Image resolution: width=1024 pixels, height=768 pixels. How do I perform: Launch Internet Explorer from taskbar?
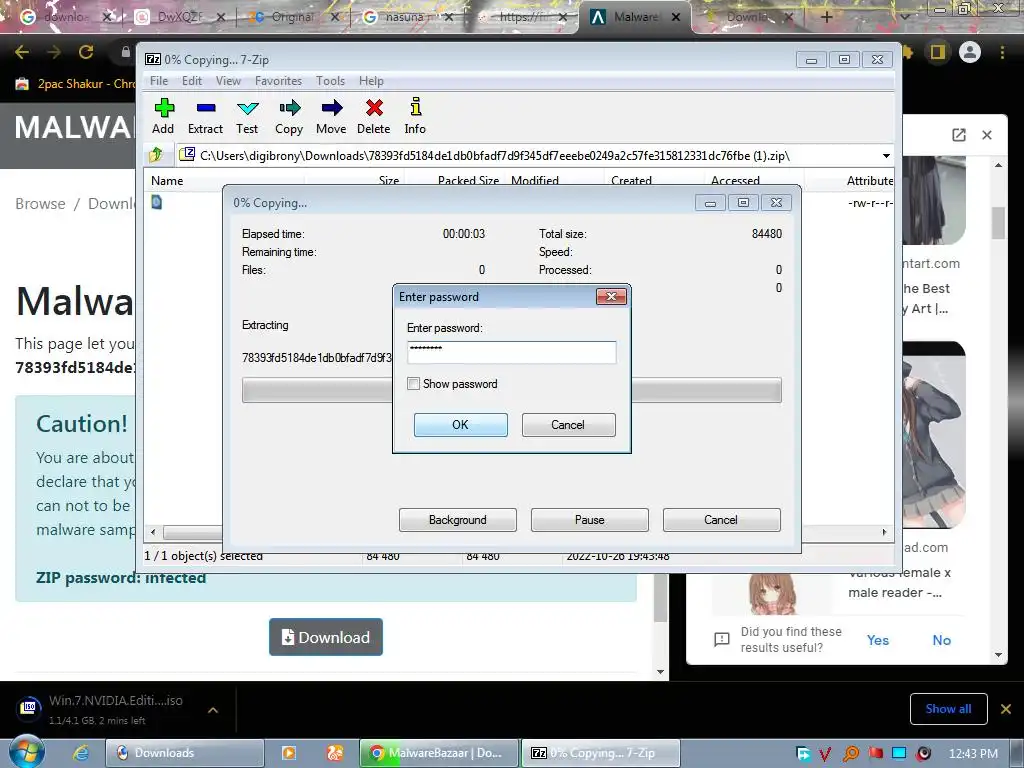pyautogui.click(x=80, y=753)
